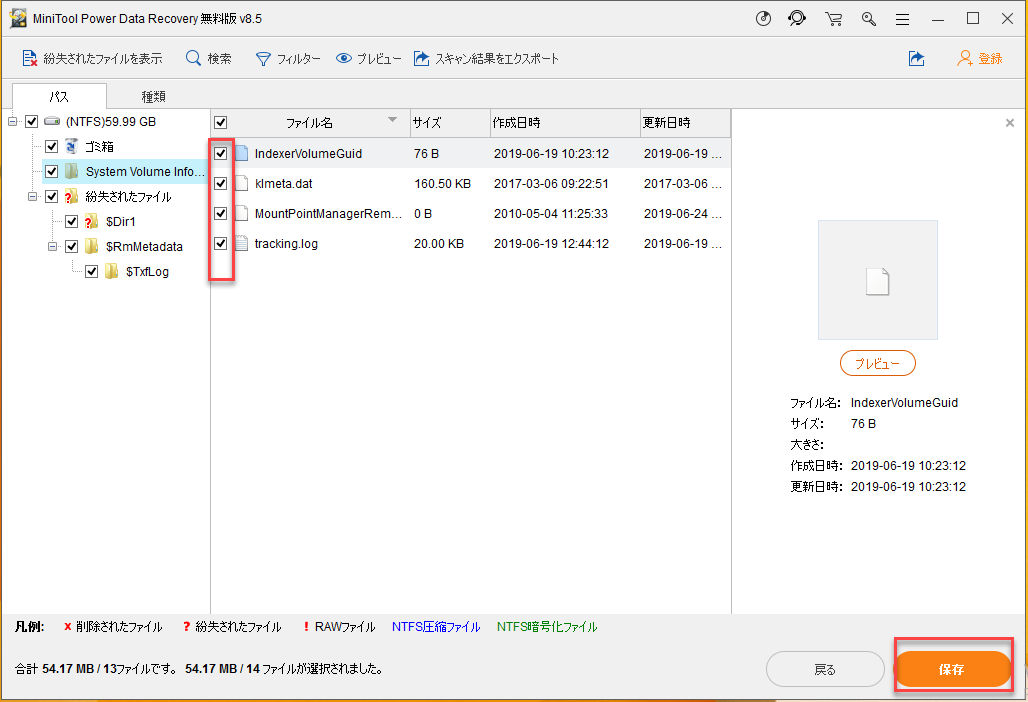The height and width of the screenshot is (702, 1028).
Task: Sort by サイズ column header
Action: [450, 123]
